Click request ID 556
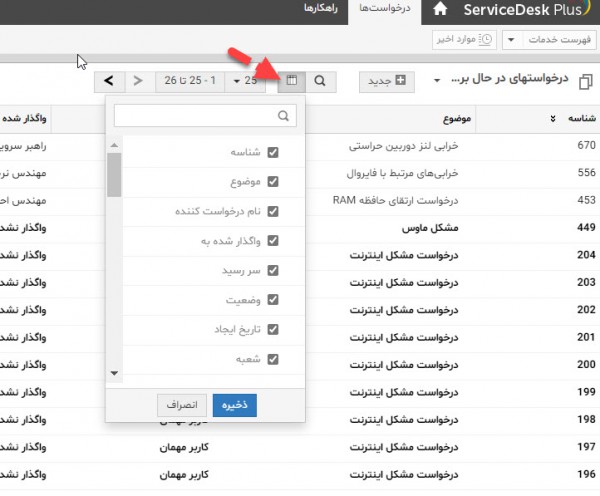This screenshot has height=496, width=600. pos(587,173)
